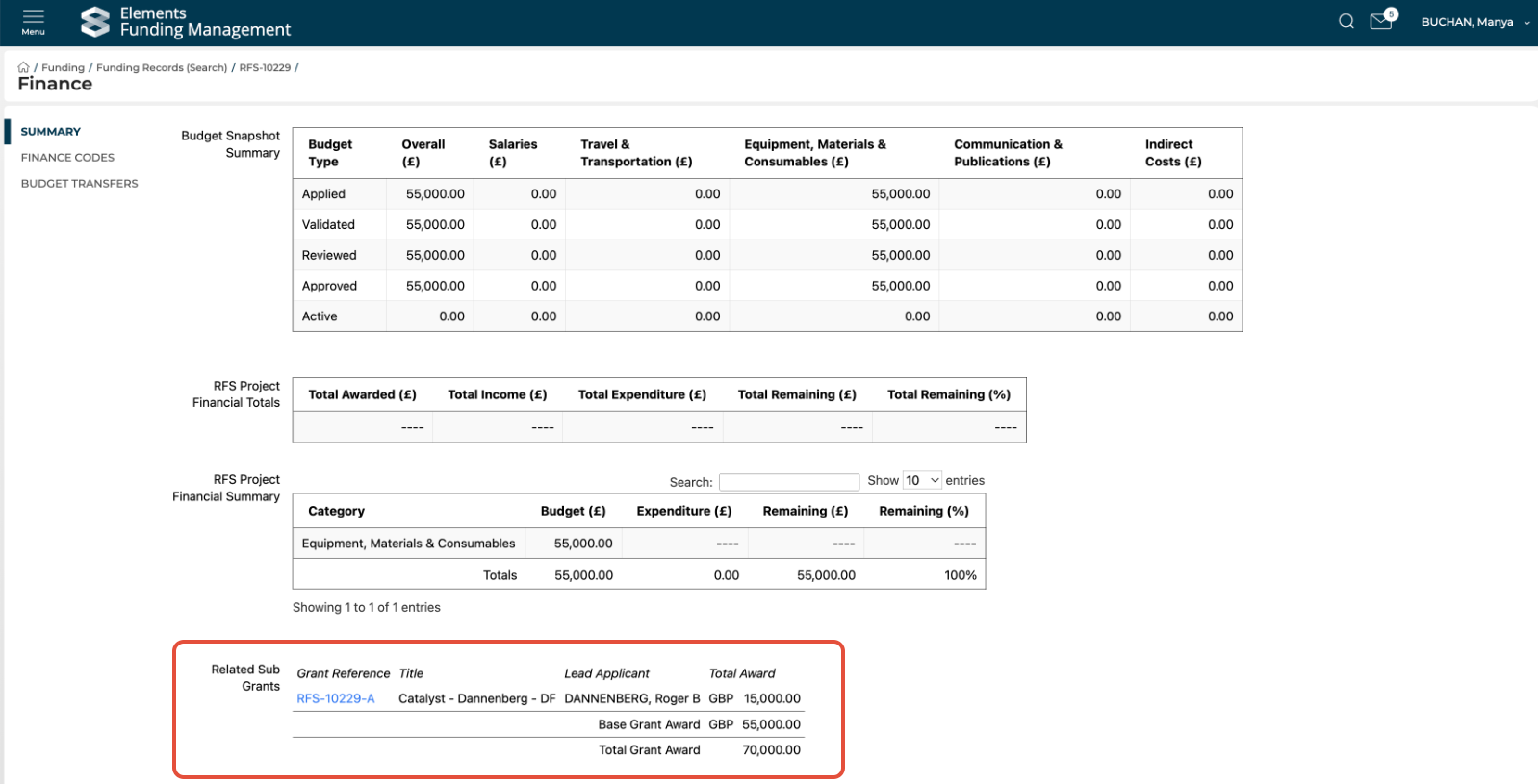1538x784 pixels.
Task: Go to the BUDGET TRANSFERS tab
Action: pos(79,184)
